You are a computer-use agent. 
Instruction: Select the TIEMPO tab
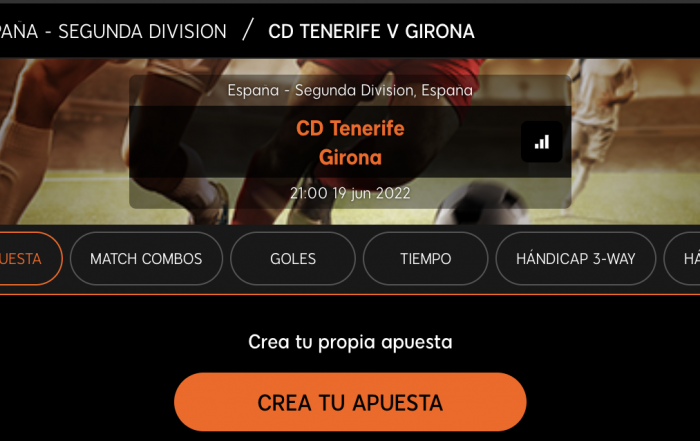425,258
